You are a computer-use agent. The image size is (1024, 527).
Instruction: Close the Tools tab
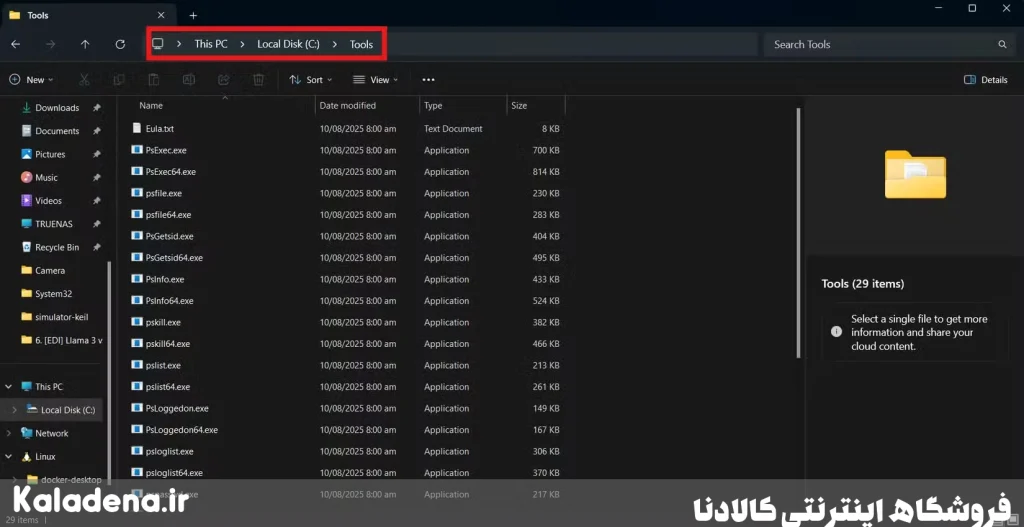pos(161,15)
